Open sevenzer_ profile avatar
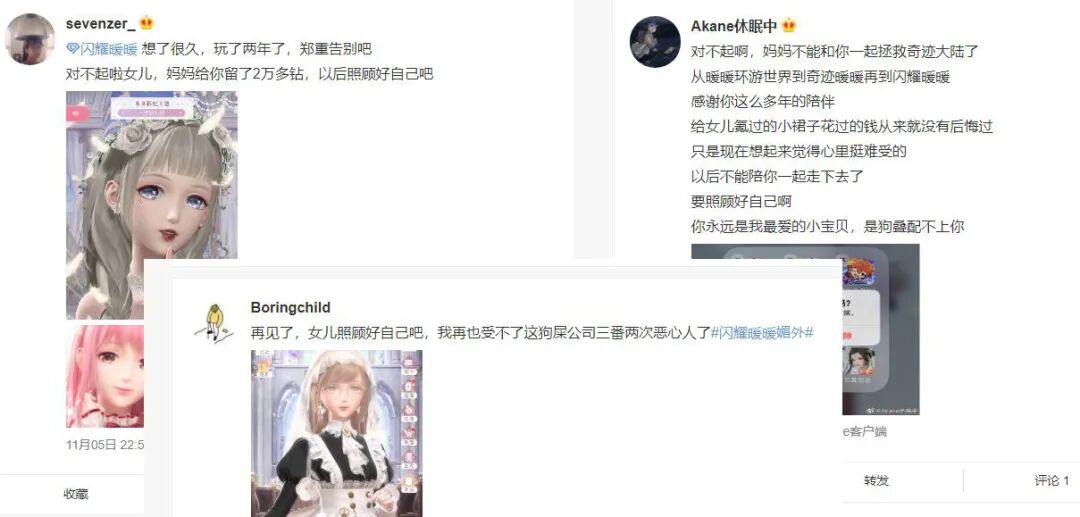Screen dimensions: 1080x517 point(30,39)
